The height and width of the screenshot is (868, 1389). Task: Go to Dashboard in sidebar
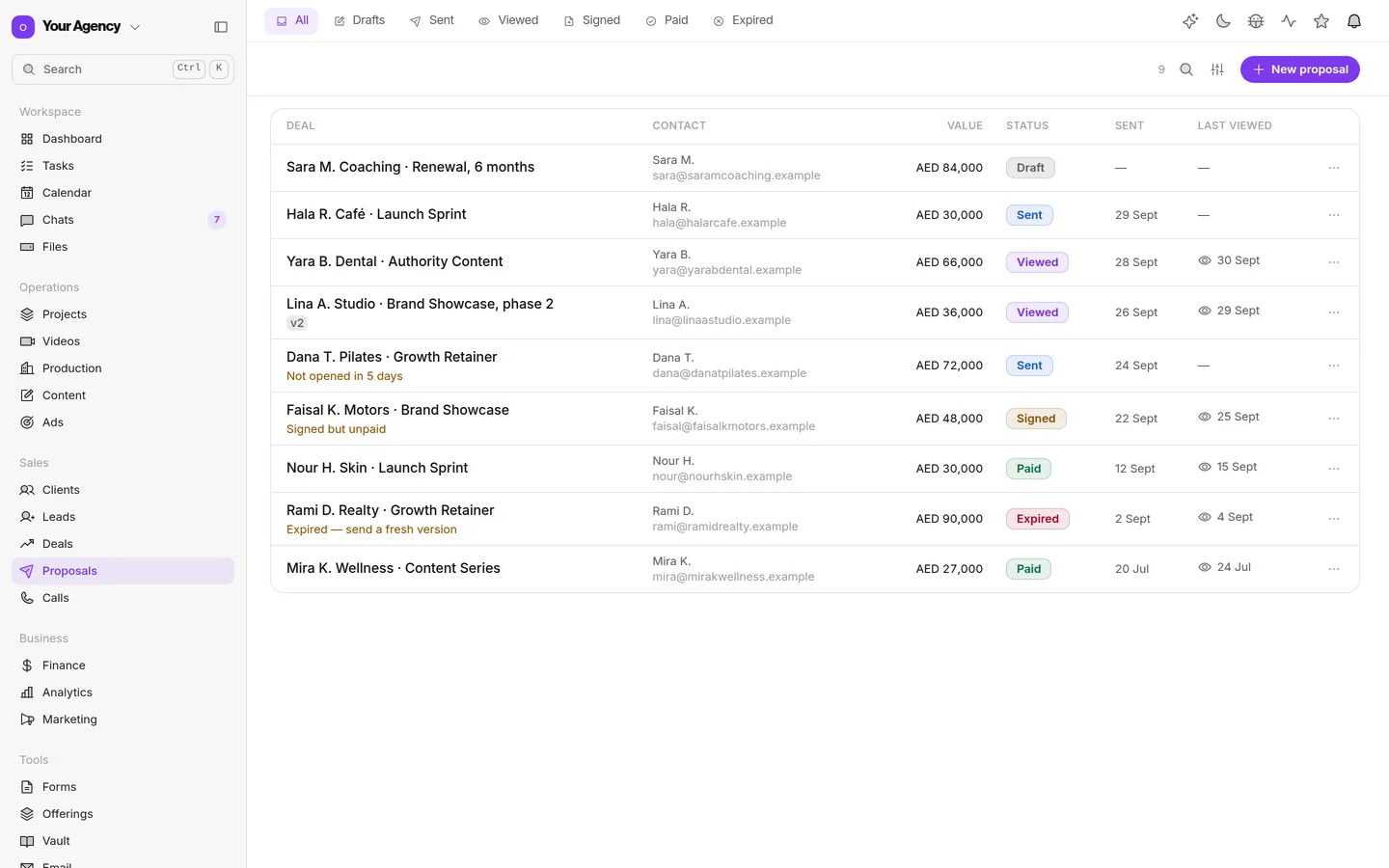click(123, 139)
